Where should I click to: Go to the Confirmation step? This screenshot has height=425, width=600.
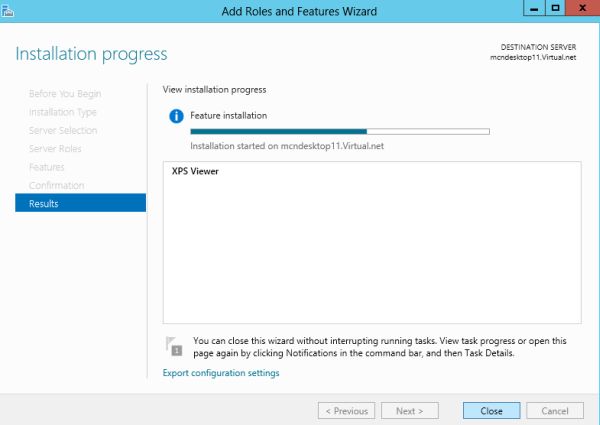click(x=57, y=186)
